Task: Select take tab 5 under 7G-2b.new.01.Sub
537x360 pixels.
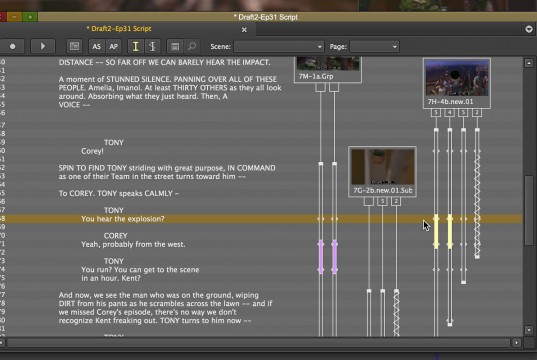Action: (382, 201)
